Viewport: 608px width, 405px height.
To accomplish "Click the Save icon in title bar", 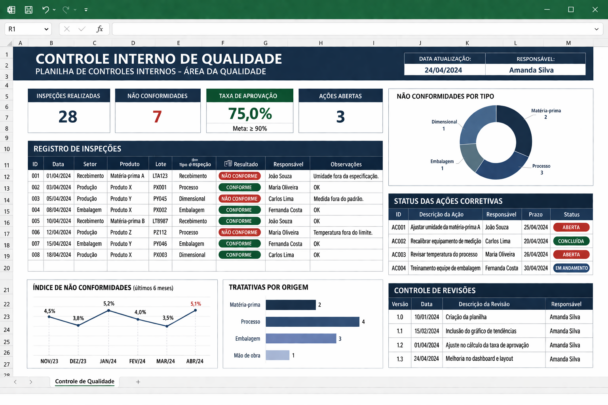I will click(x=29, y=9).
